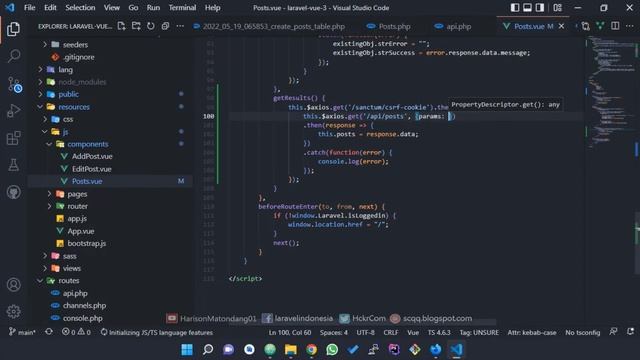Create a new file in Explorer
Image resolution: width=640 pixels, height=360 pixels.
pos(122,26)
